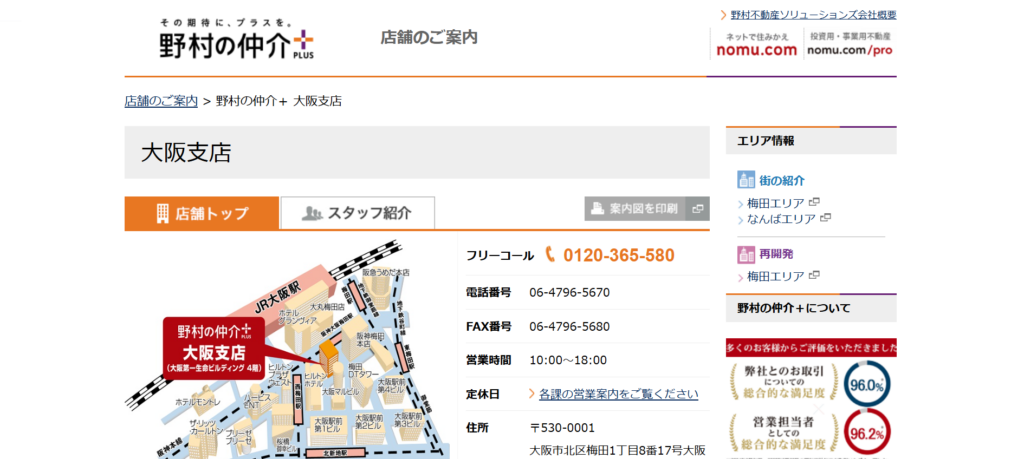This screenshot has height=459, width=1024.
Task: Switch to the スタッフ紹介 tab
Action: click(357, 213)
